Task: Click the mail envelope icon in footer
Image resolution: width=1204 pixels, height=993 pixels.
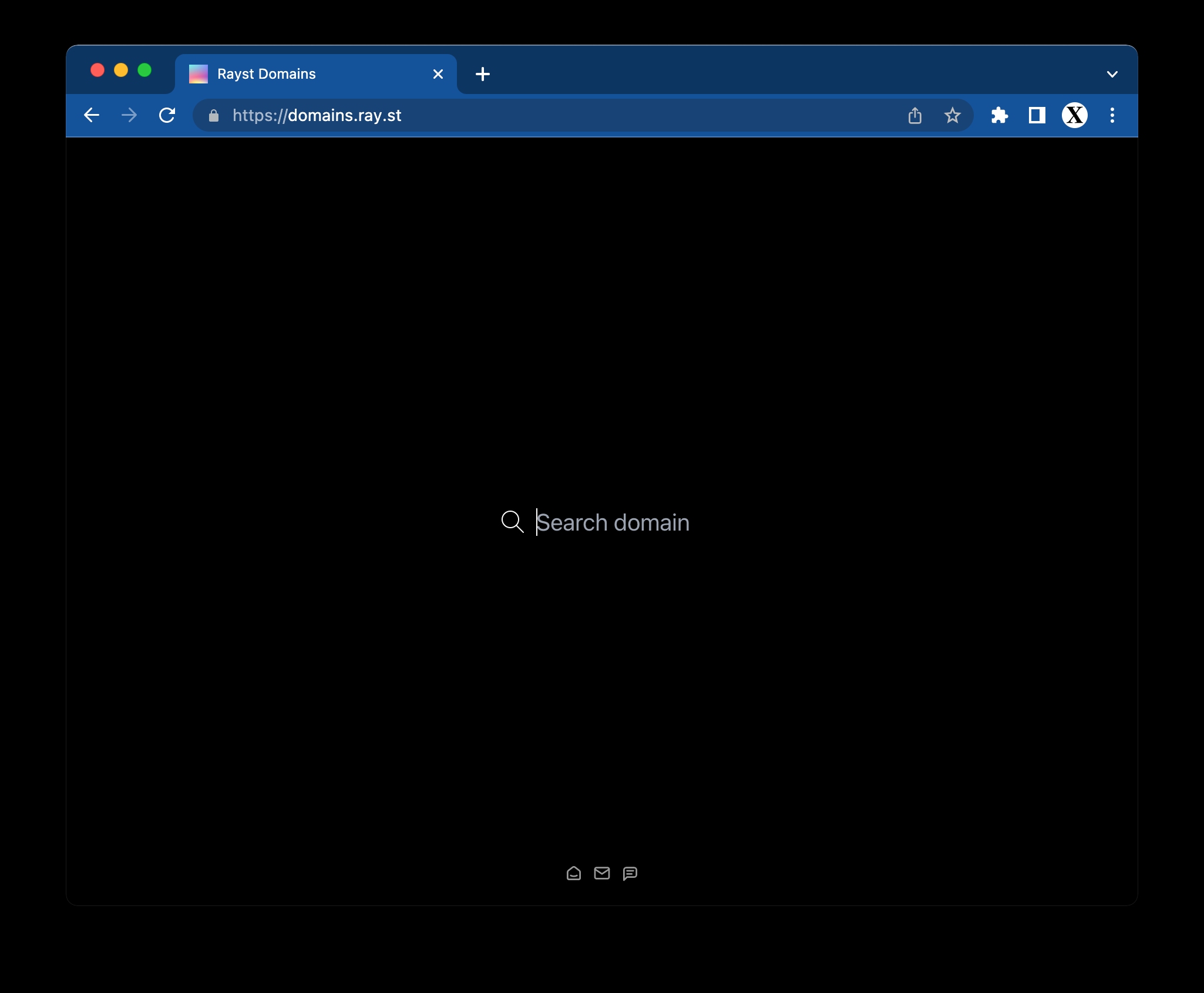Action: tap(602, 873)
